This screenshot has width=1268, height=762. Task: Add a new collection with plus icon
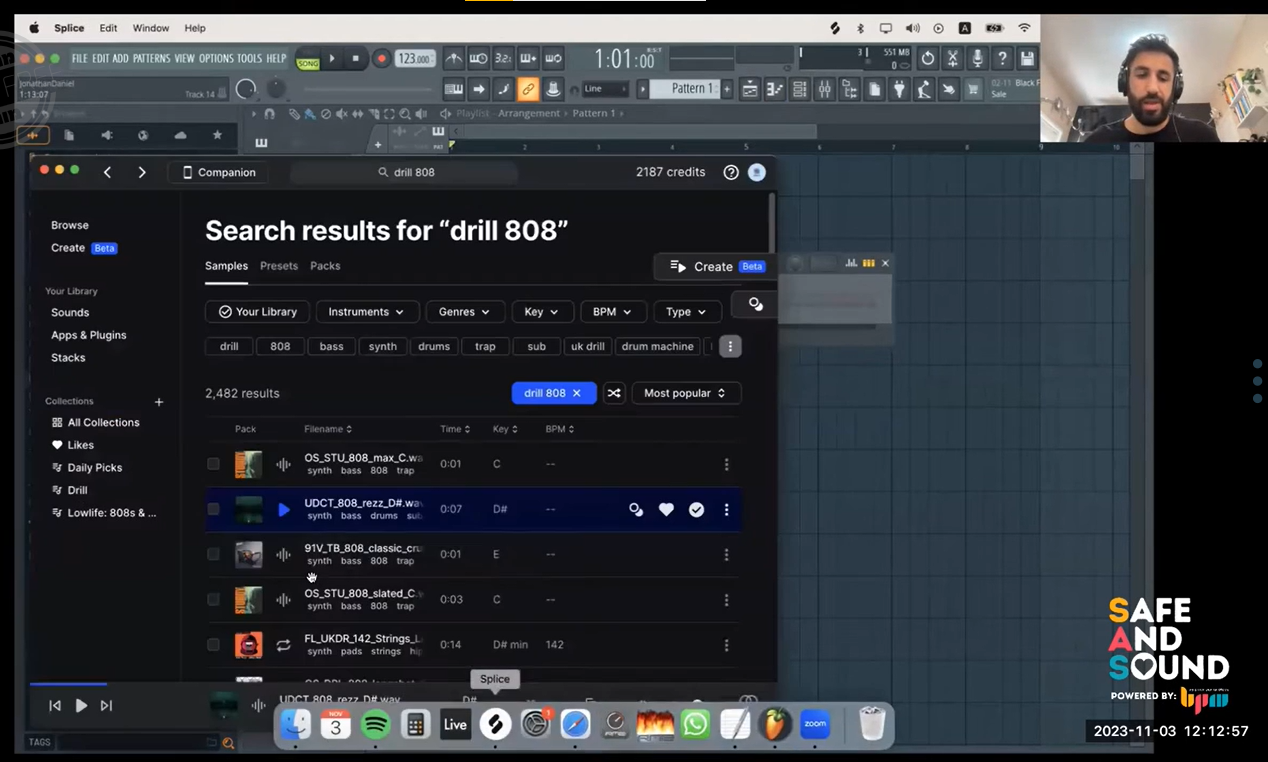point(159,402)
